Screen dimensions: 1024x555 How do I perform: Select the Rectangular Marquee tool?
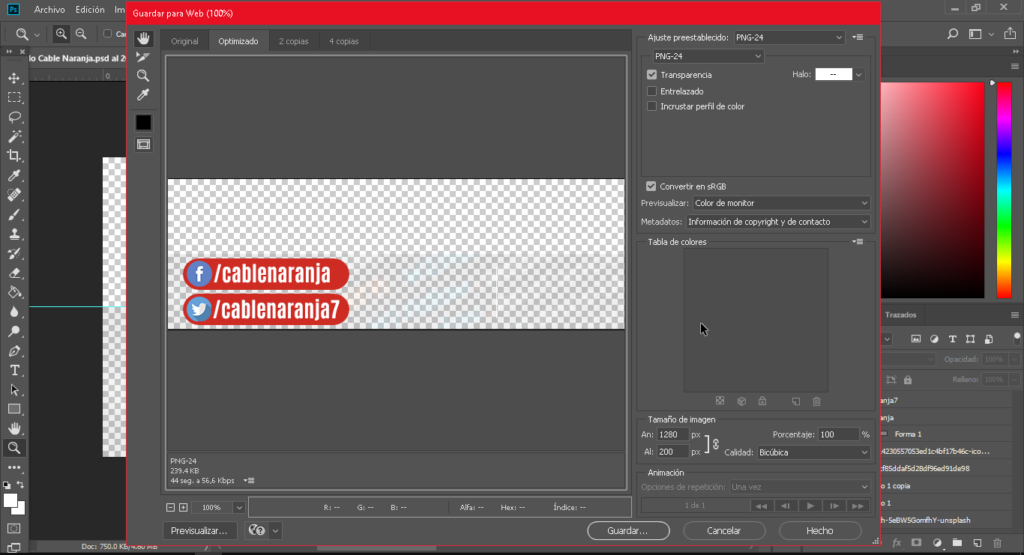point(14,97)
